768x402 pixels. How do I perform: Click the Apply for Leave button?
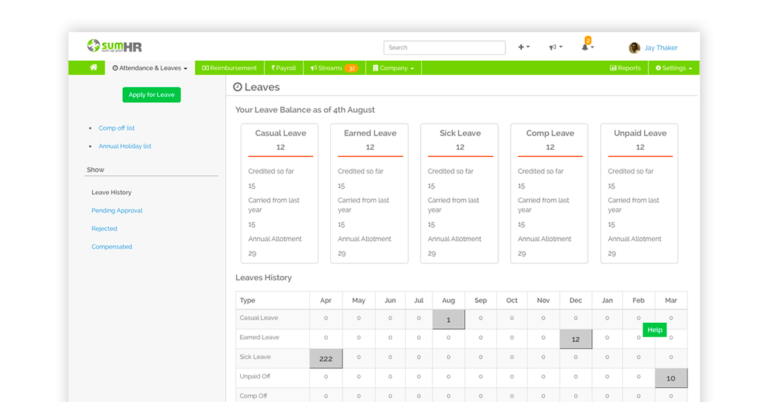pos(151,95)
